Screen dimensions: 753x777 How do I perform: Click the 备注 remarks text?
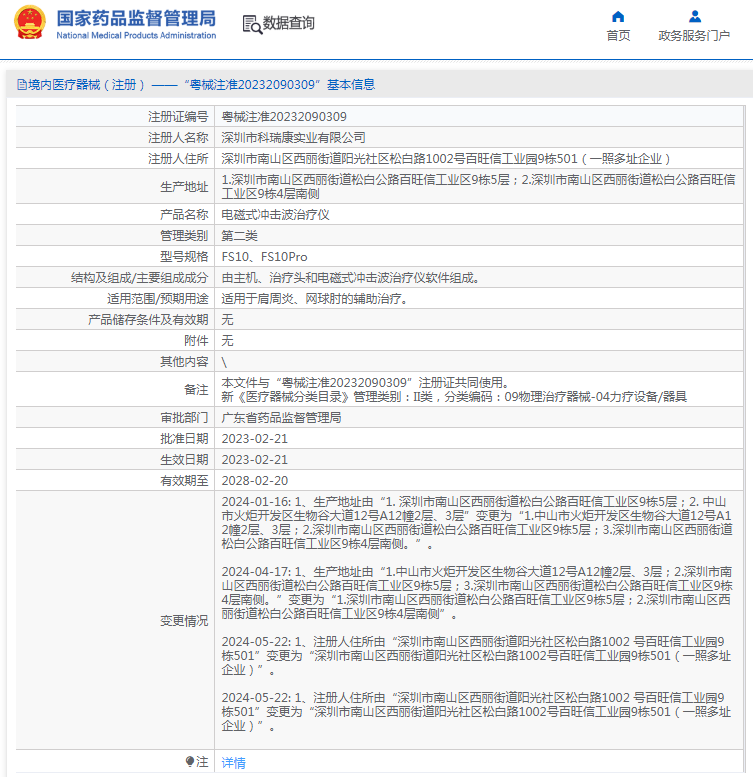(x=454, y=390)
